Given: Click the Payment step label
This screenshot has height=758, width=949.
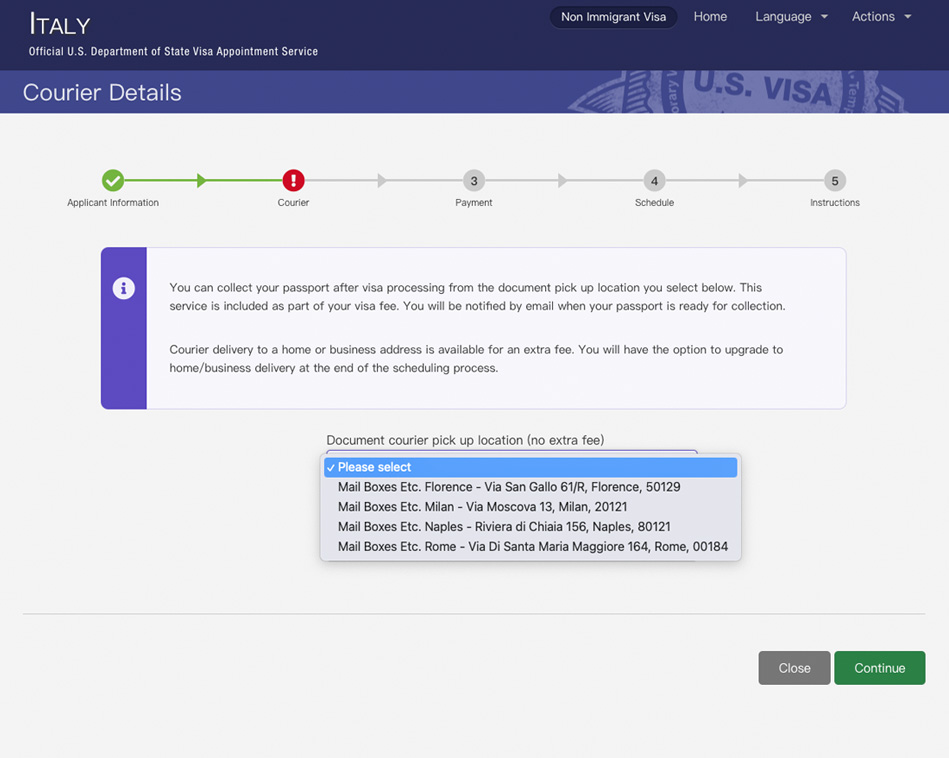Looking at the screenshot, I should pyautogui.click(x=474, y=203).
